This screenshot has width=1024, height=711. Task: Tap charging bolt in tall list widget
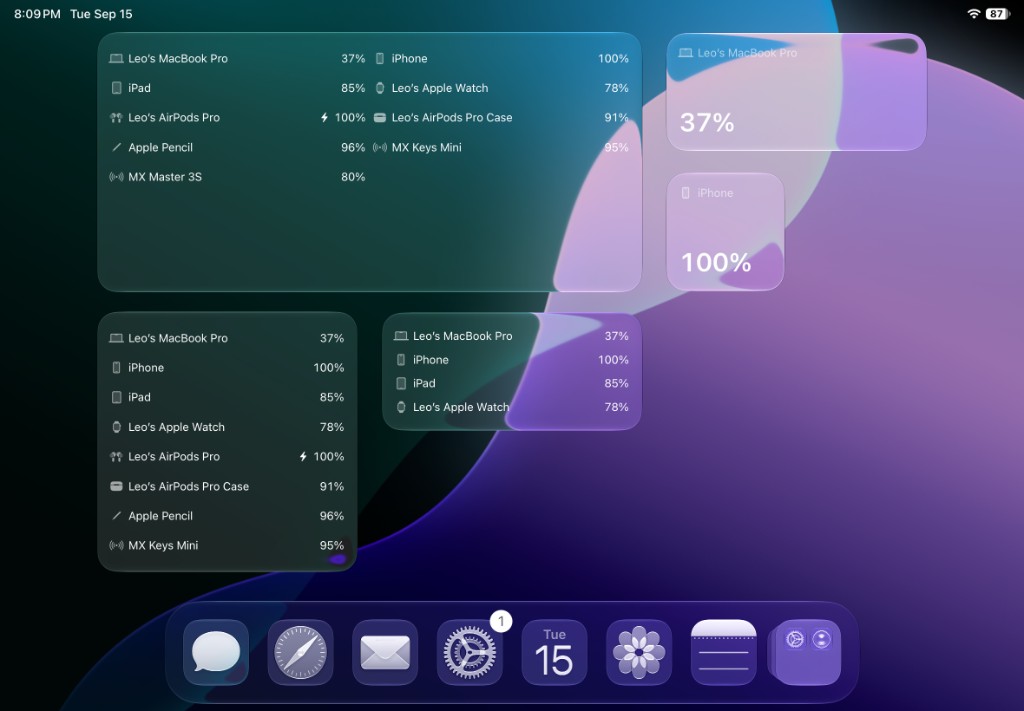click(x=303, y=456)
